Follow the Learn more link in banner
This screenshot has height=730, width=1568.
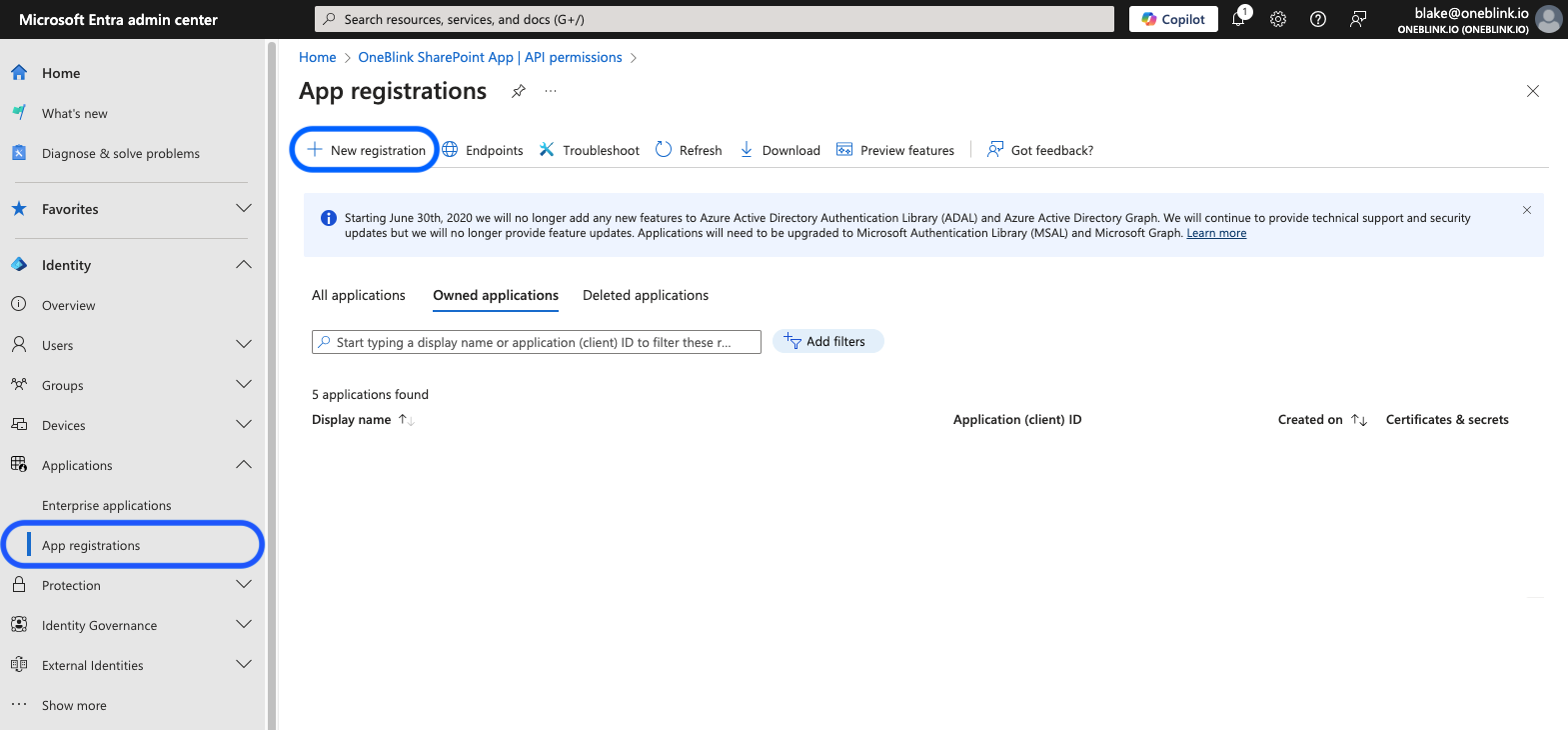[1216, 233]
